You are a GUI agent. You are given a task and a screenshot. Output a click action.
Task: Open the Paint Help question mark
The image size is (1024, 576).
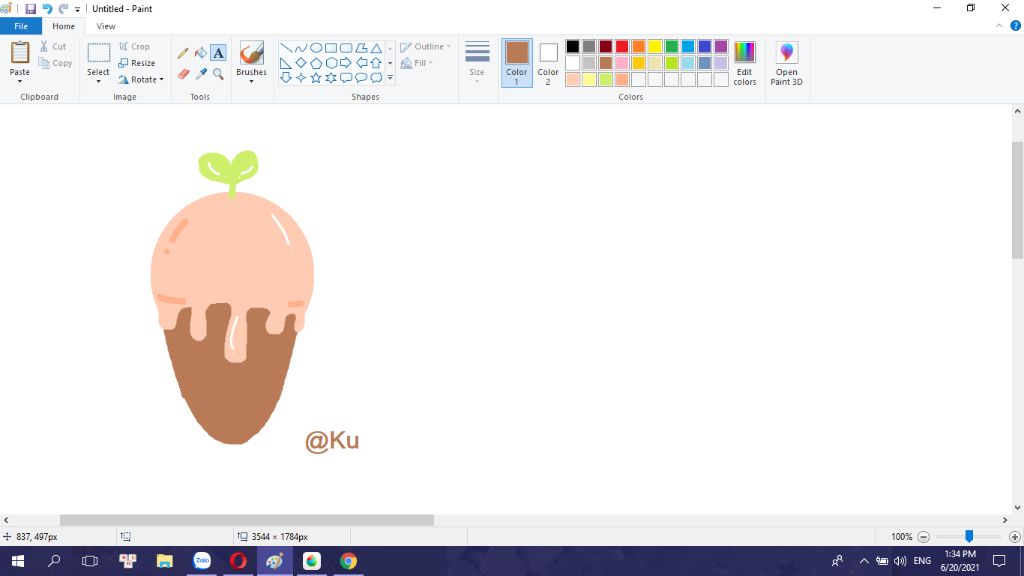[1016, 26]
